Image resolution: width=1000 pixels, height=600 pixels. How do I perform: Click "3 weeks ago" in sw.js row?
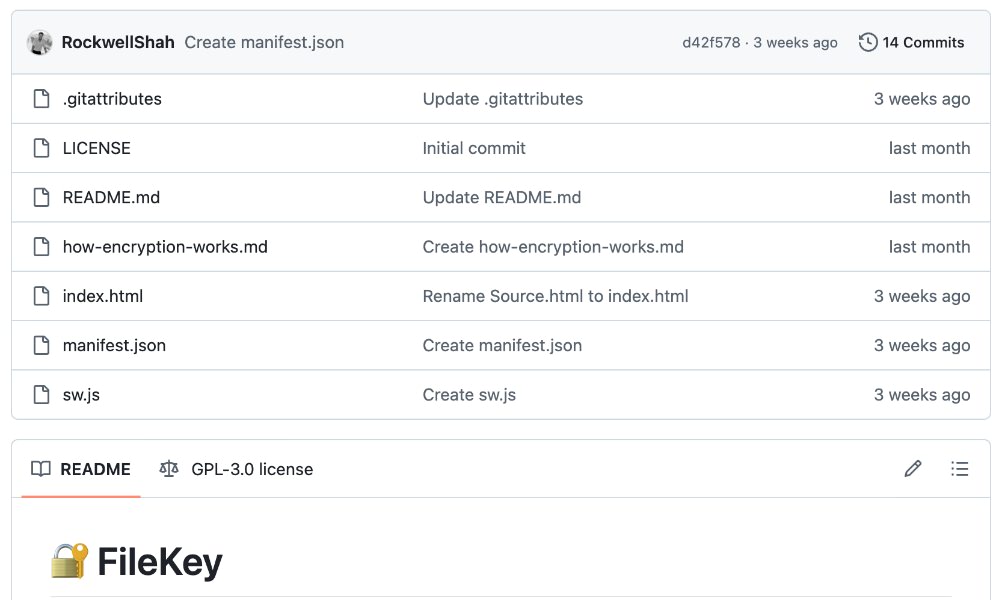(922, 395)
